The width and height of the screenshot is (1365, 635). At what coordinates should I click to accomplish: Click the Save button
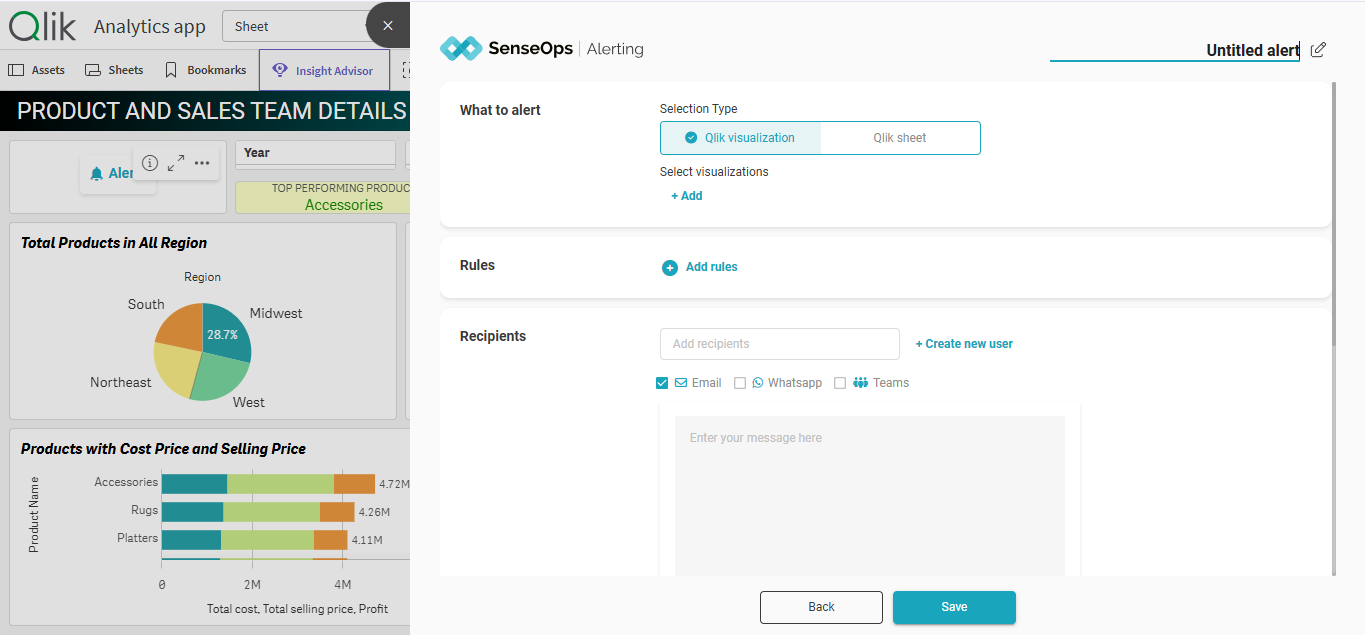tap(953, 607)
